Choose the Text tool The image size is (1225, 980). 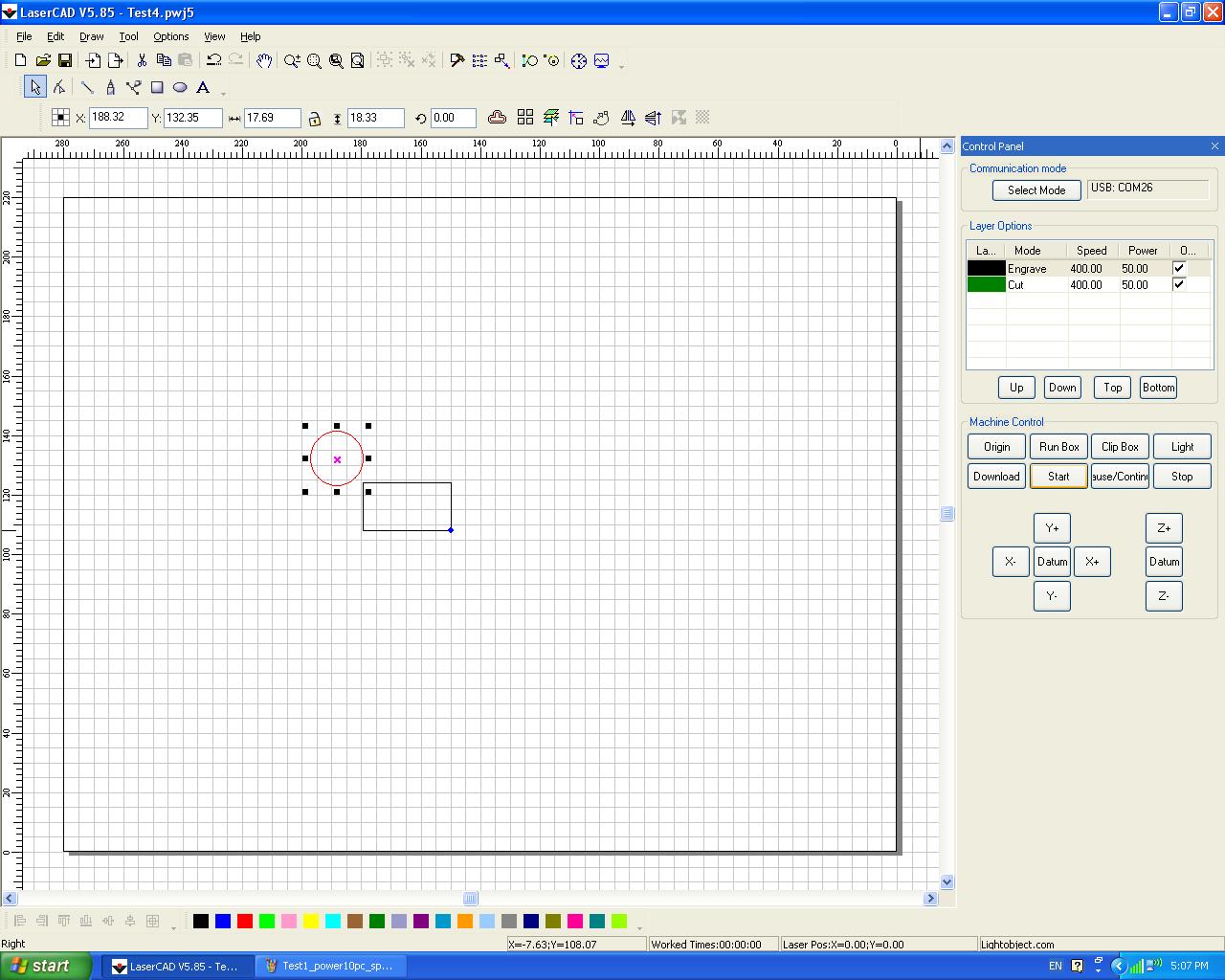click(203, 87)
